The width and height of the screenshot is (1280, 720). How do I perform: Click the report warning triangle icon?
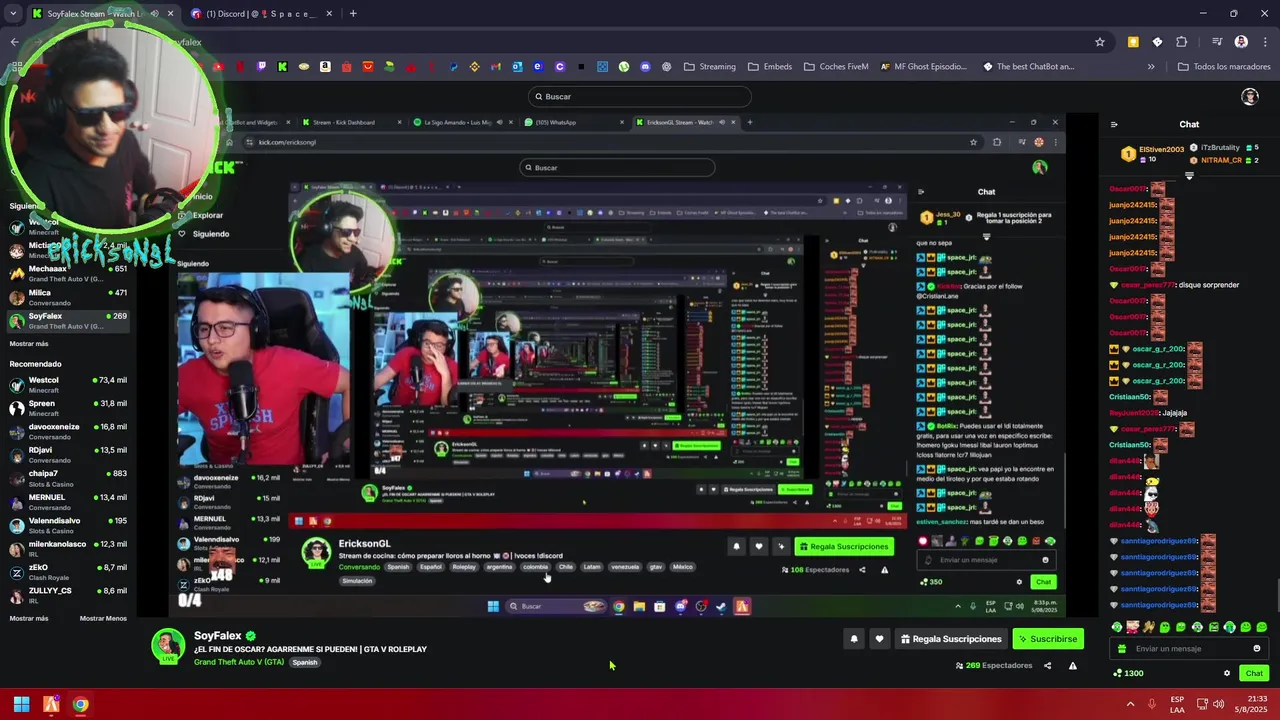click(1073, 666)
